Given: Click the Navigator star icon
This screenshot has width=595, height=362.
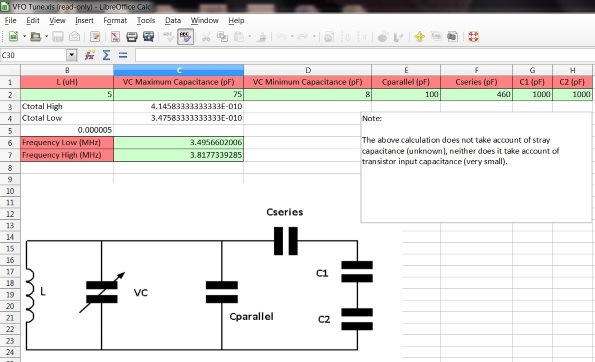Looking at the screenshot, I should 419,36.
